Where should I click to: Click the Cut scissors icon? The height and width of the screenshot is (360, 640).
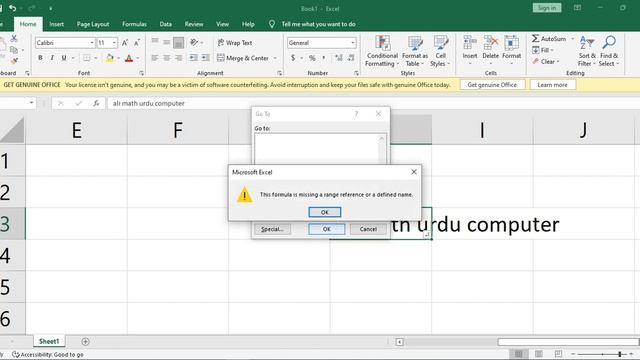[13, 38]
